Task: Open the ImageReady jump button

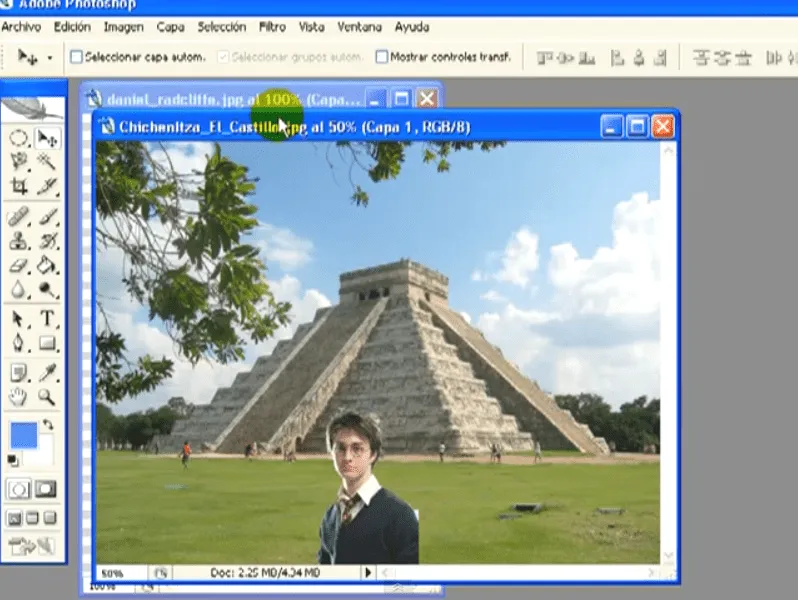Action: (32, 547)
